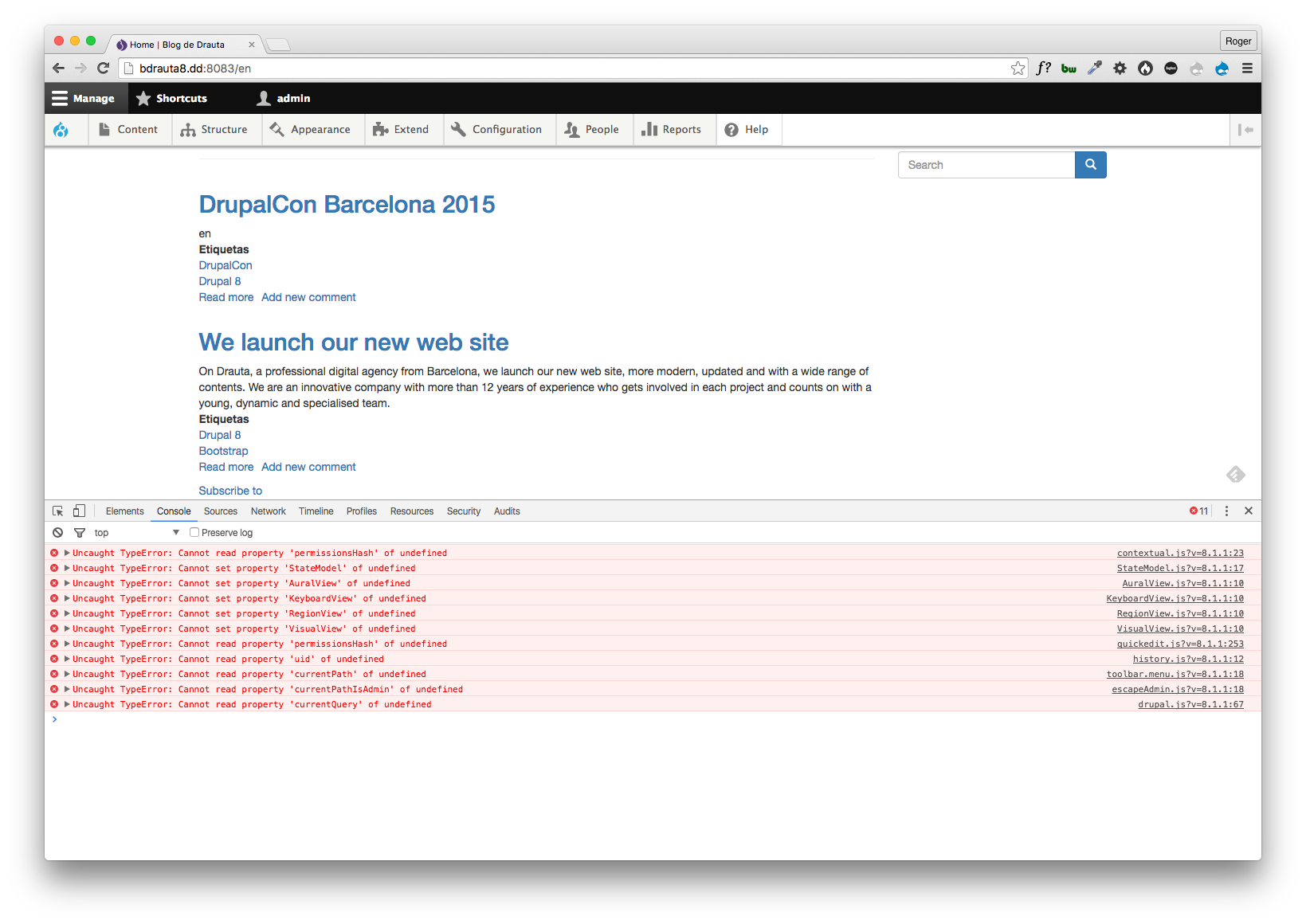Image resolution: width=1306 pixels, height=924 pixels.
Task: Expand the 'RegionView' TypeError row
Action: coord(67,613)
